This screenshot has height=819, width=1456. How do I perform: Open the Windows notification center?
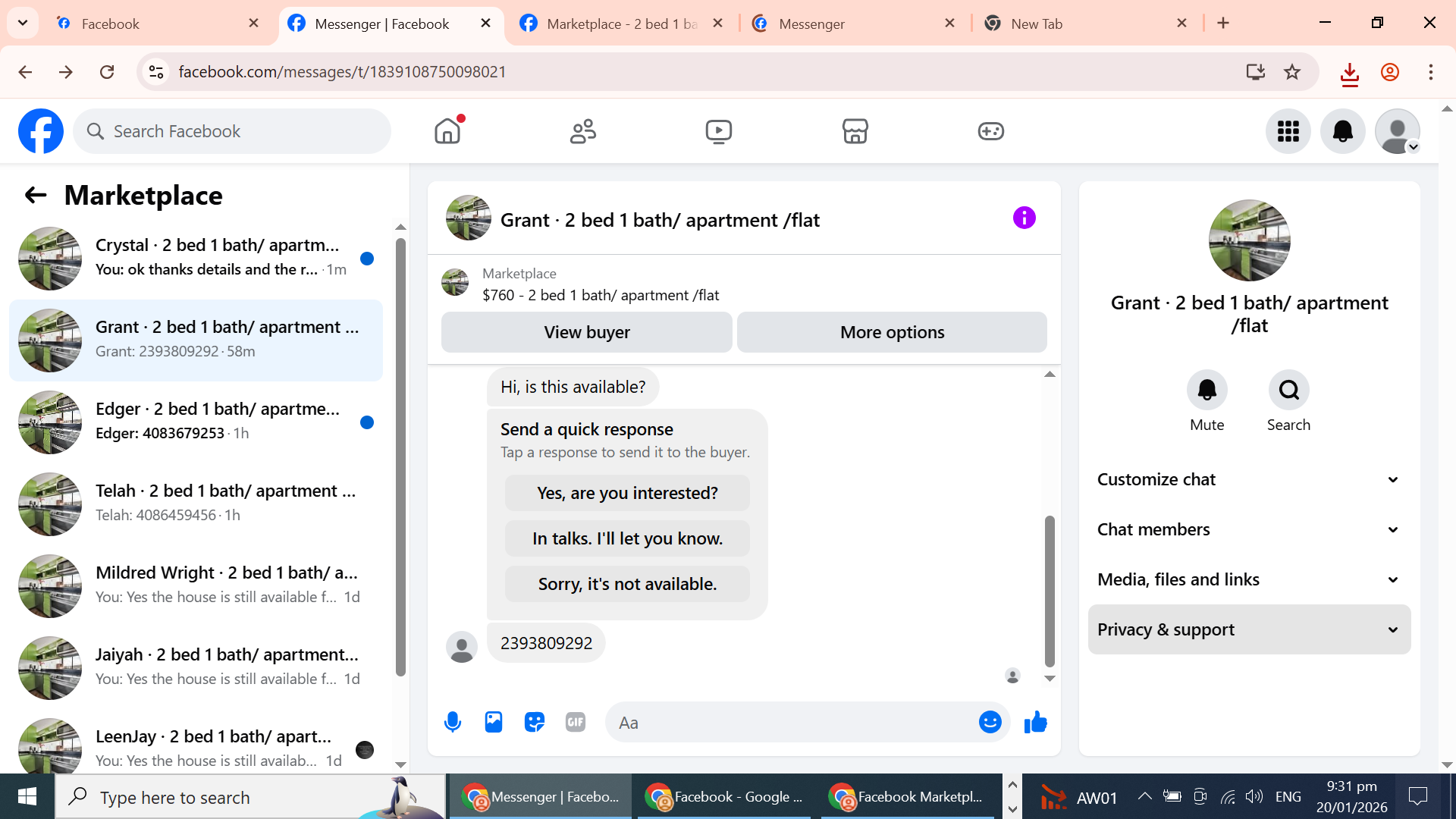1417,796
